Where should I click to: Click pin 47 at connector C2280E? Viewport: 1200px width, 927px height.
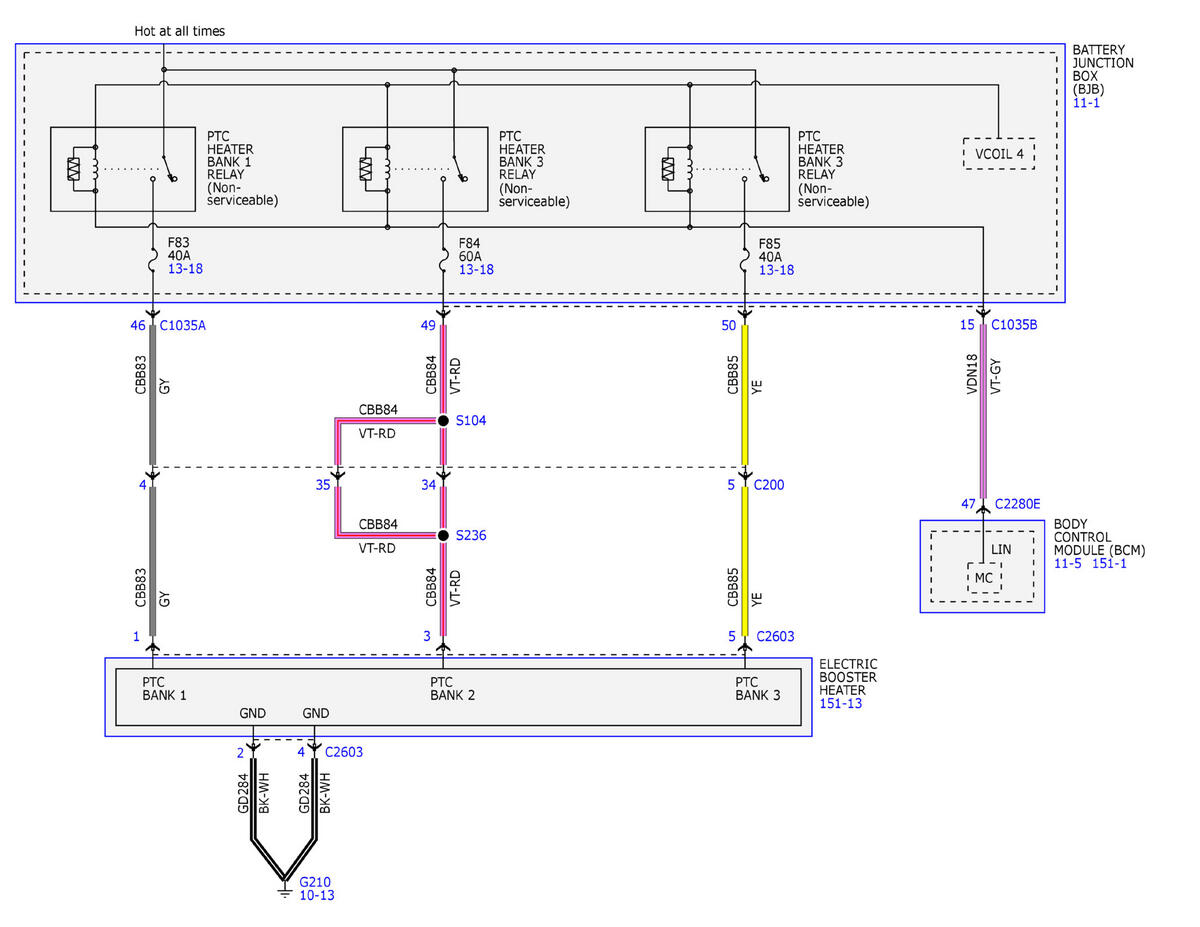click(x=968, y=505)
